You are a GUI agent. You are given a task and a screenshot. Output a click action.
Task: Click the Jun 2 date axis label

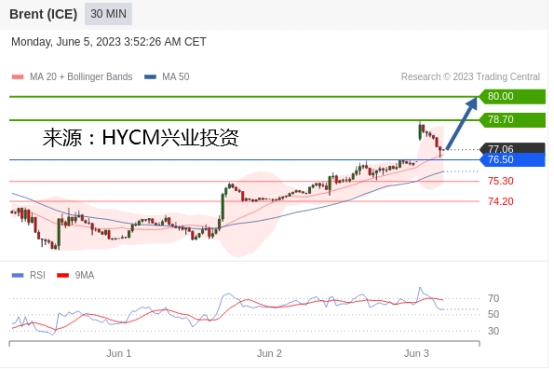coord(269,353)
